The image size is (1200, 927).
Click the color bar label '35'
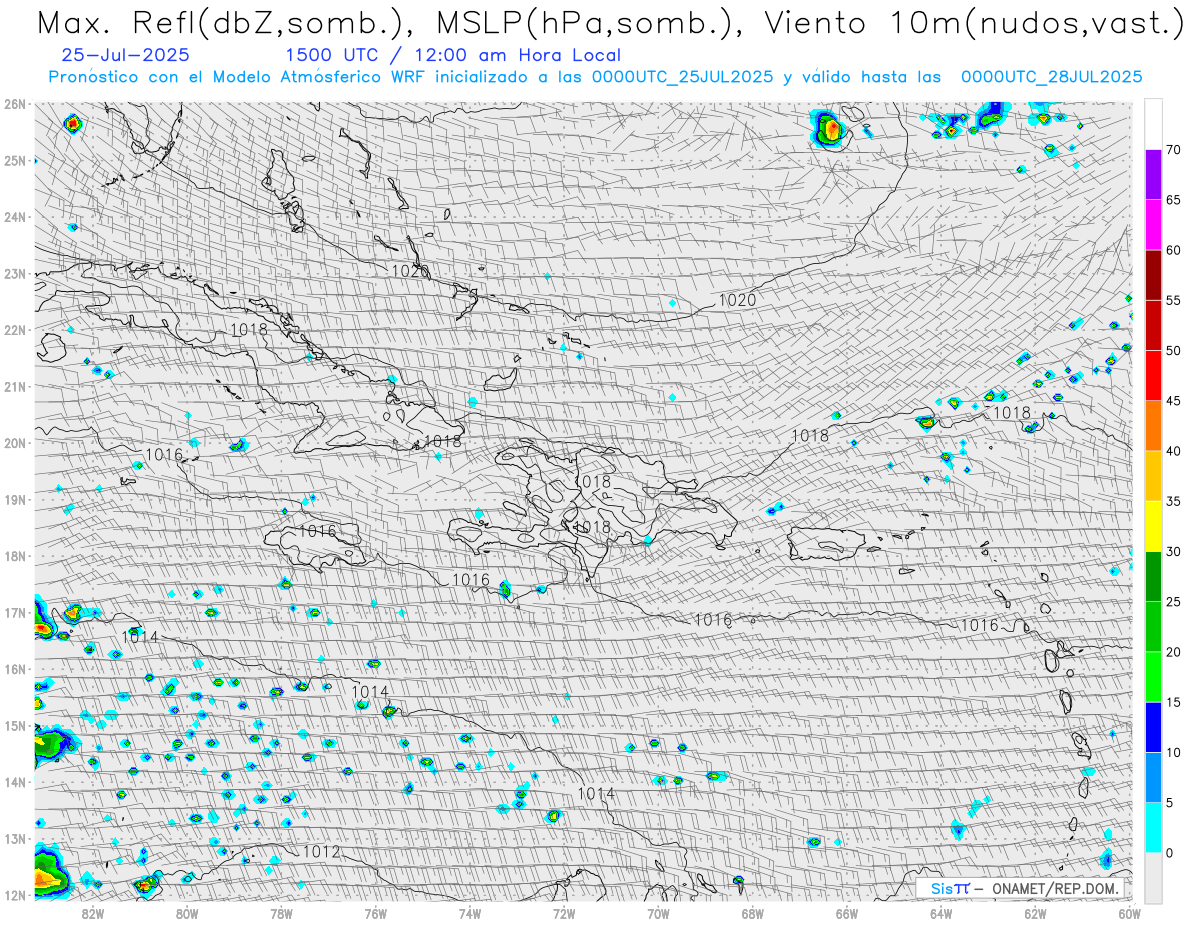[x=1174, y=501]
